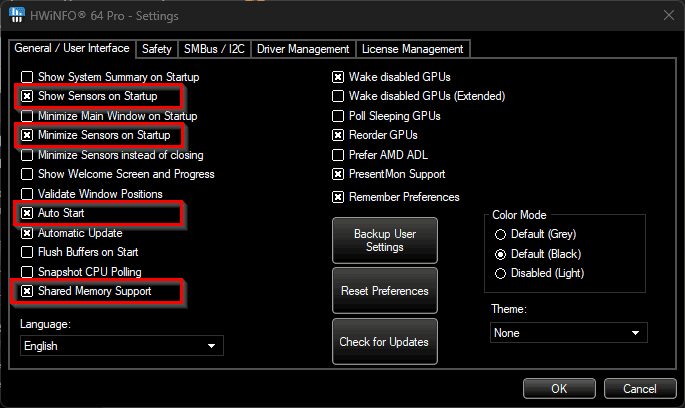Screen dimensions: 685x408
Task: Enable Minimize Main Window on Startup
Action: pos(27,116)
